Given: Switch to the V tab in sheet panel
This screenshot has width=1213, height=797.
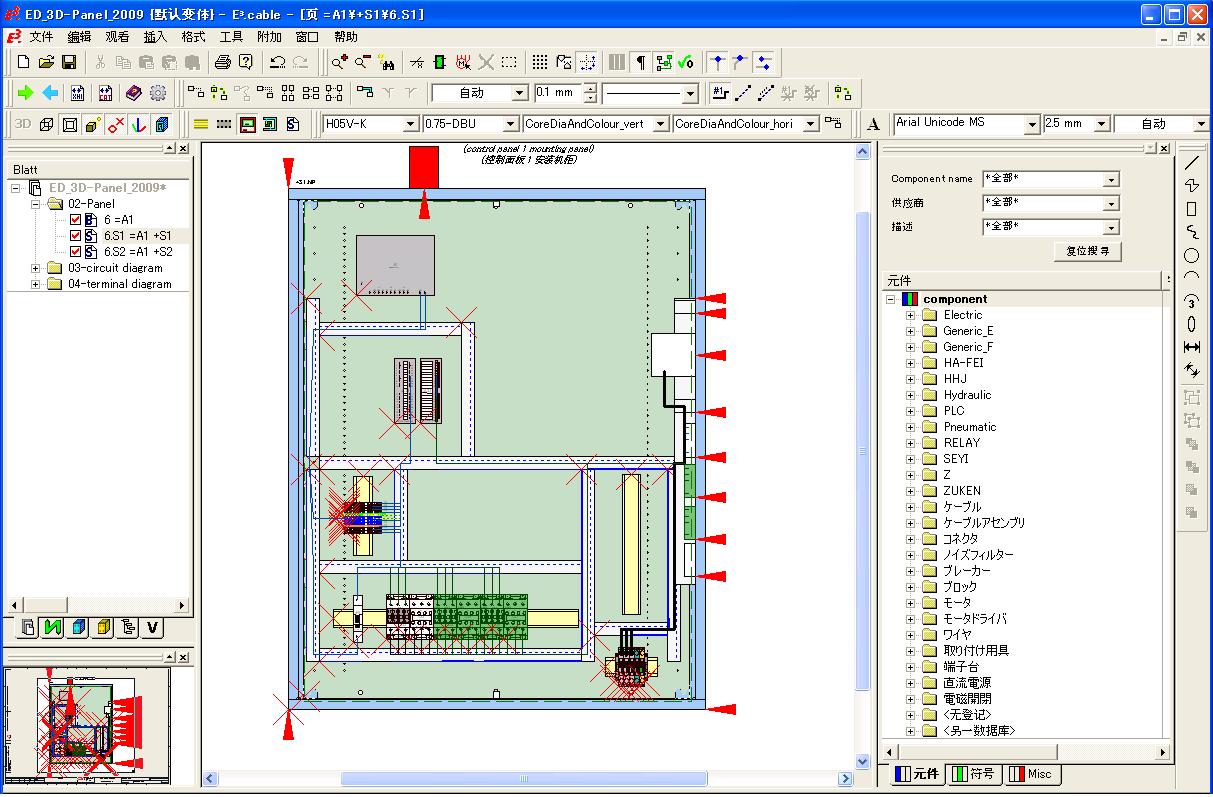Looking at the screenshot, I should click(x=152, y=628).
